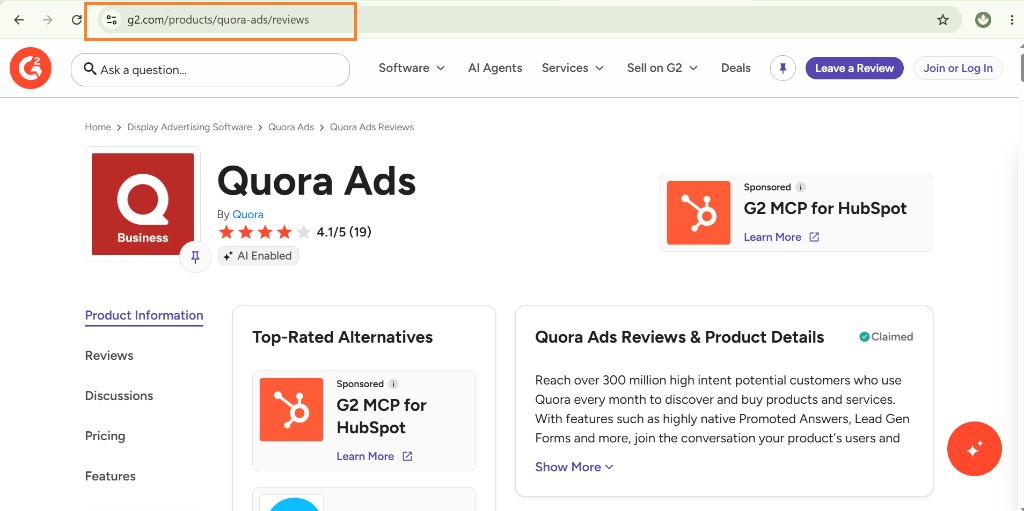Expand description with Show More
This screenshot has width=1024, height=511.
coord(574,467)
